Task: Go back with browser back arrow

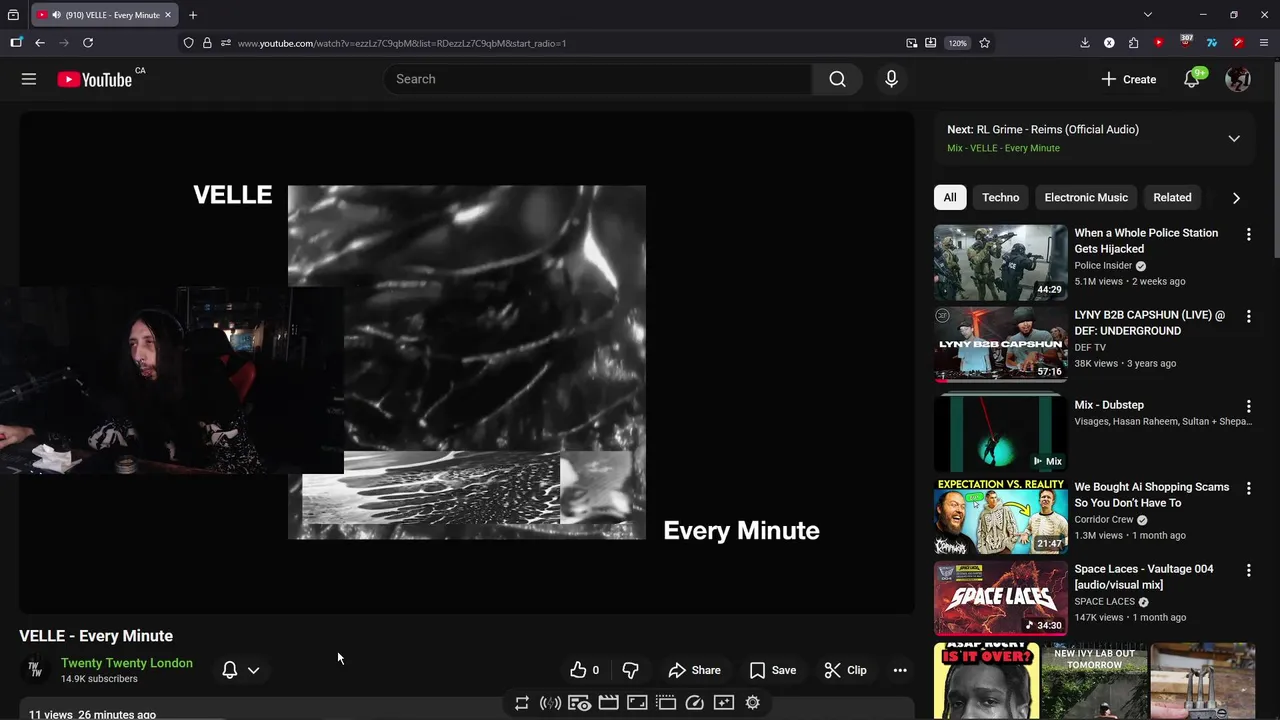Action: (40, 43)
